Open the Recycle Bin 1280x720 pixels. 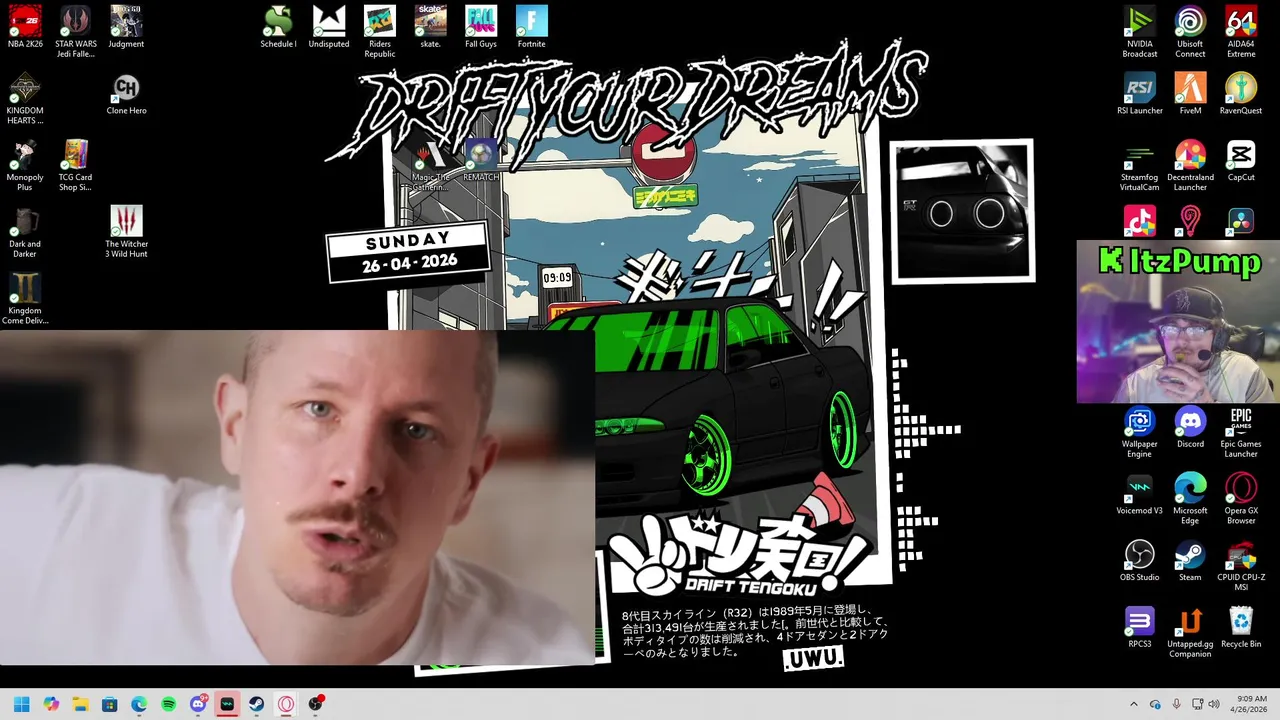[x=1241, y=627]
